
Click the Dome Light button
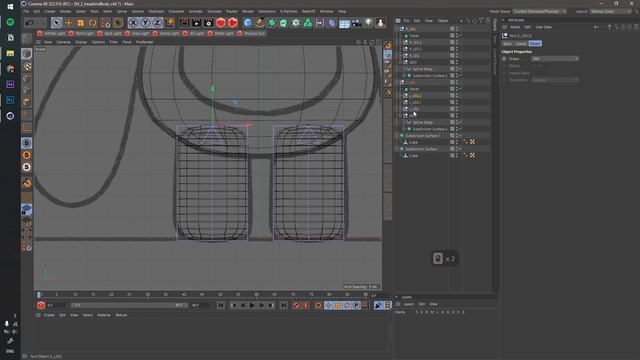166,33
